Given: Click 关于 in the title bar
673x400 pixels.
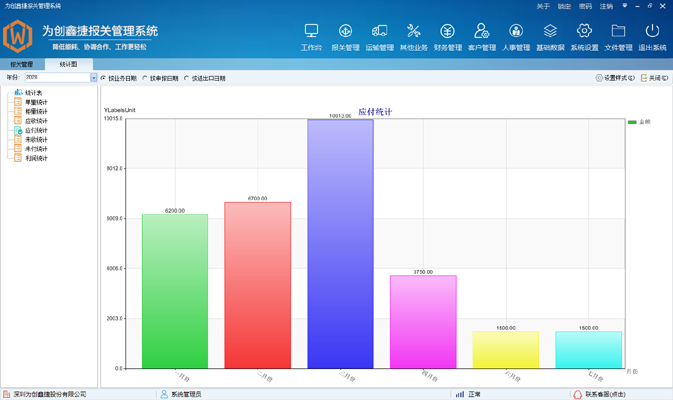Looking at the screenshot, I should pos(543,6).
